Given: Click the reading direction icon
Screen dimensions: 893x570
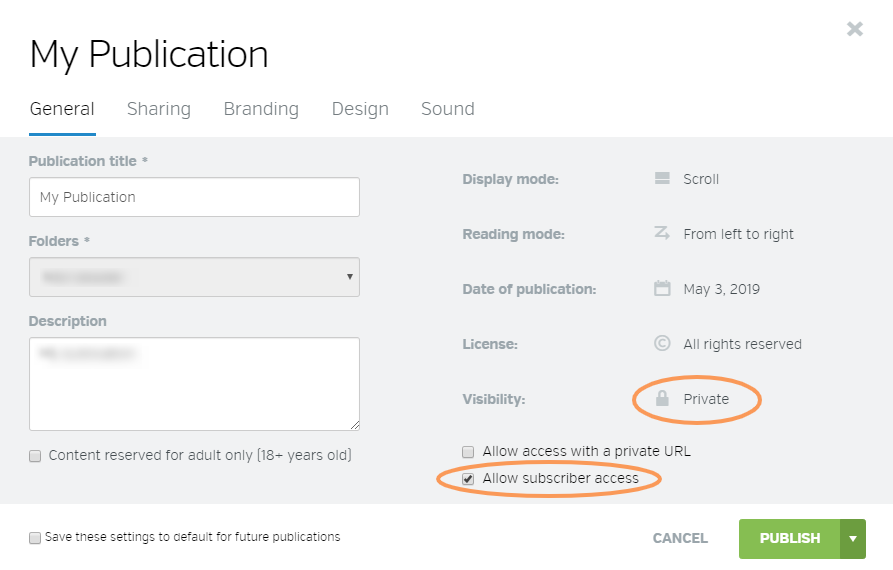Looking at the screenshot, I should tap(662, 234).
